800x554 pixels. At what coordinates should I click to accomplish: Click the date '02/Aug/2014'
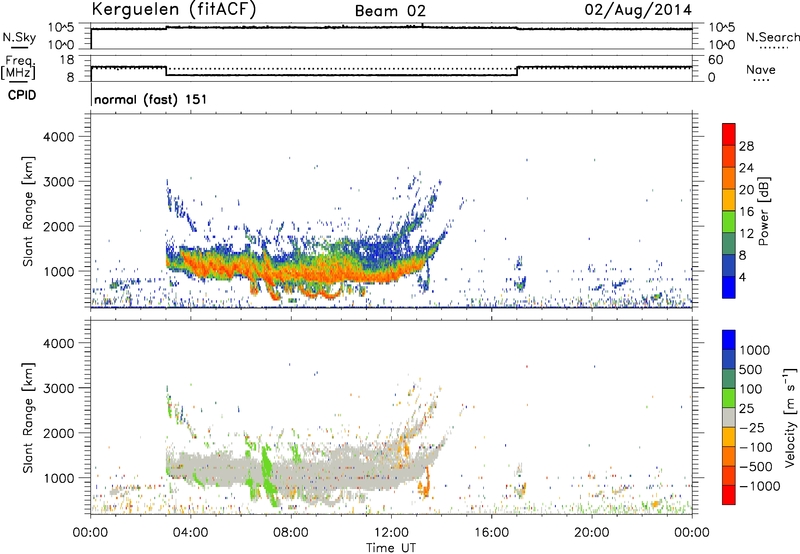(638, 10)
